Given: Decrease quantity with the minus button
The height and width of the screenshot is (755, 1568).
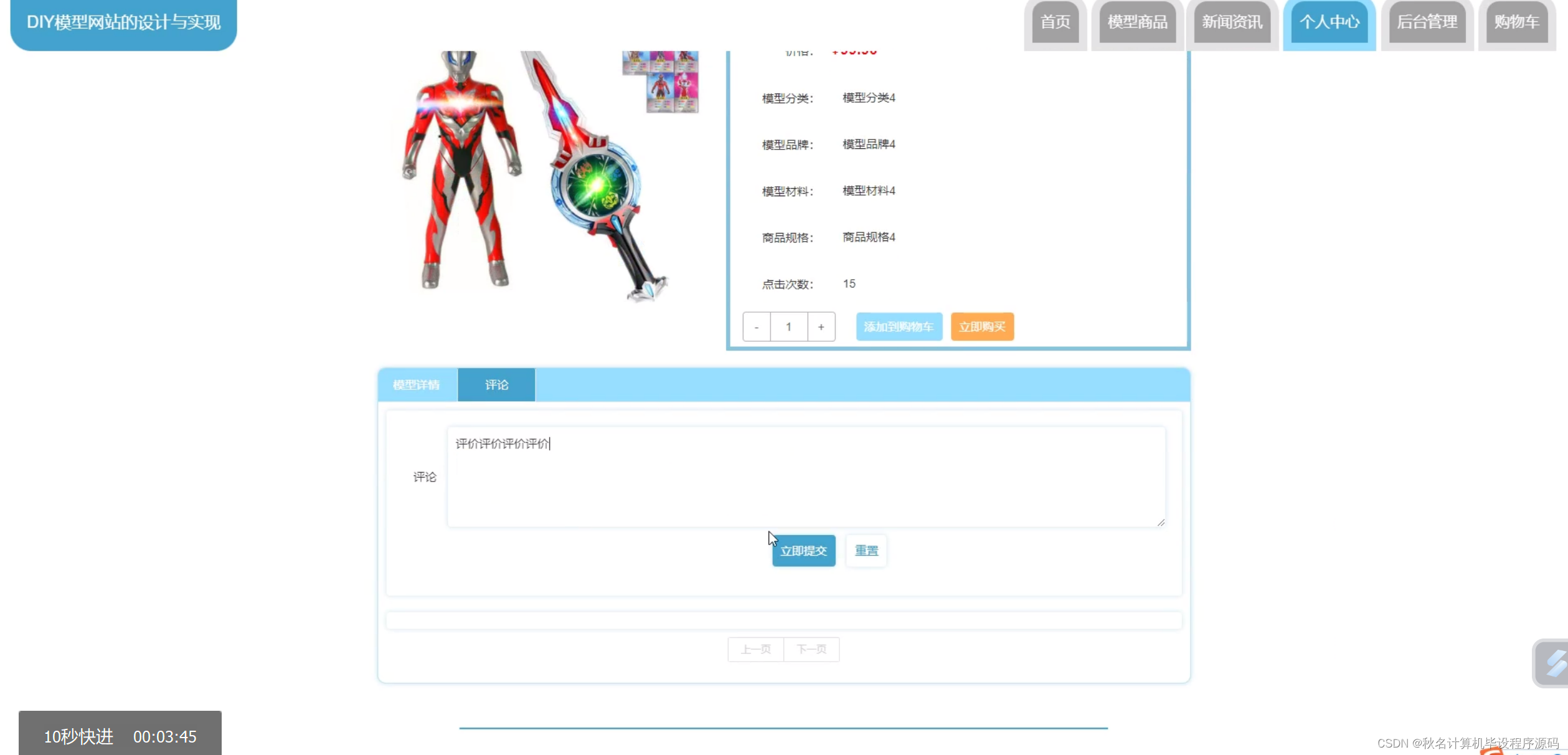Looking at the screenshot, I should (x=757, y=327).
